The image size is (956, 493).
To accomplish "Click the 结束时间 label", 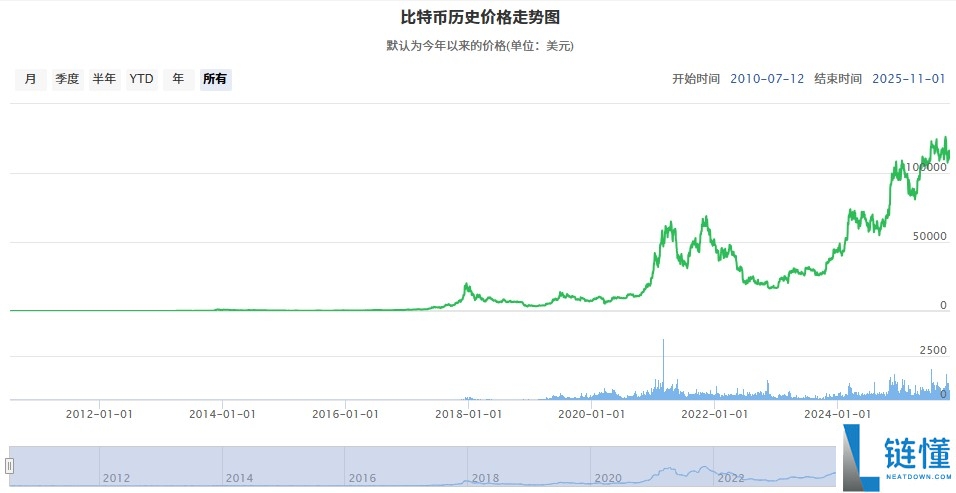I will (x=838, y=79).
